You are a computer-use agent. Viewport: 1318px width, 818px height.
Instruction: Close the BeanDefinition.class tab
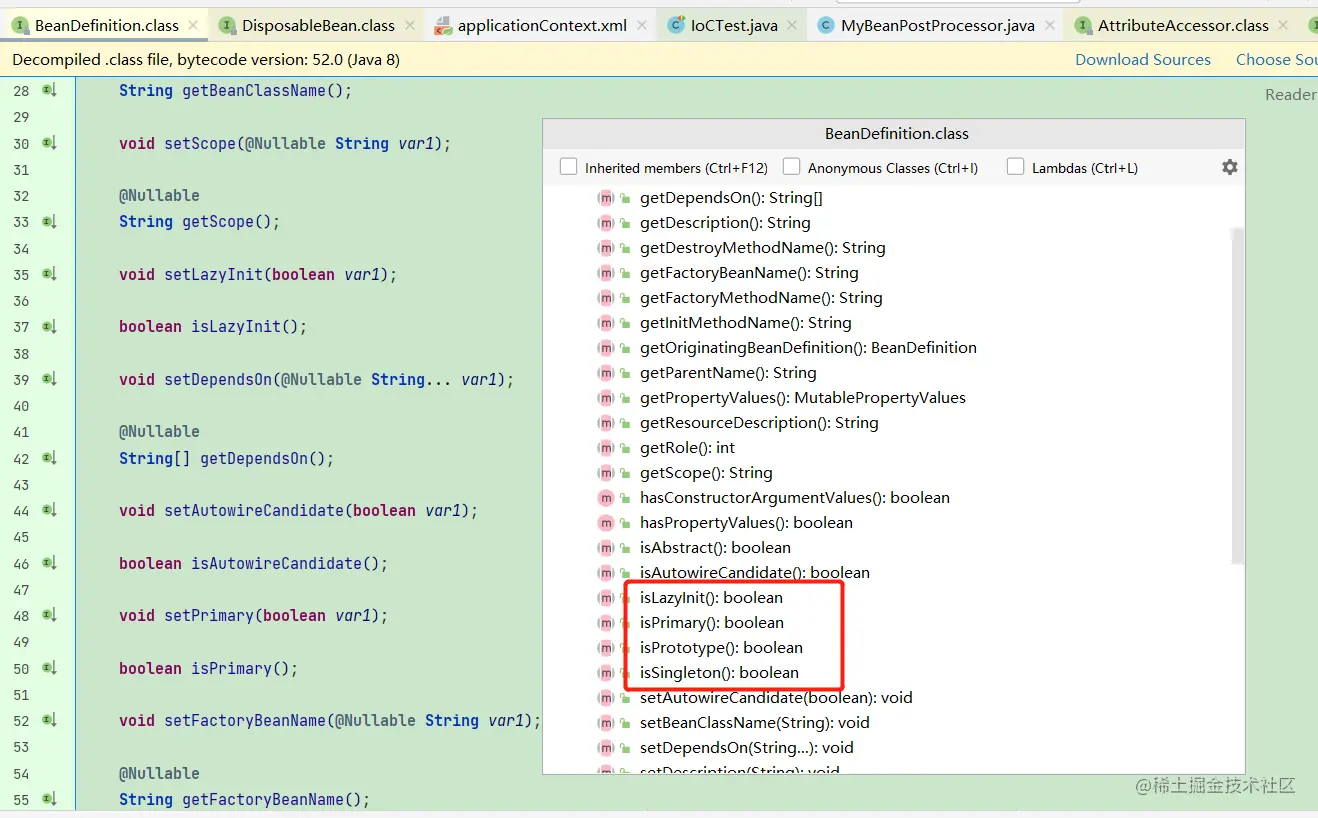click(194, 25)
